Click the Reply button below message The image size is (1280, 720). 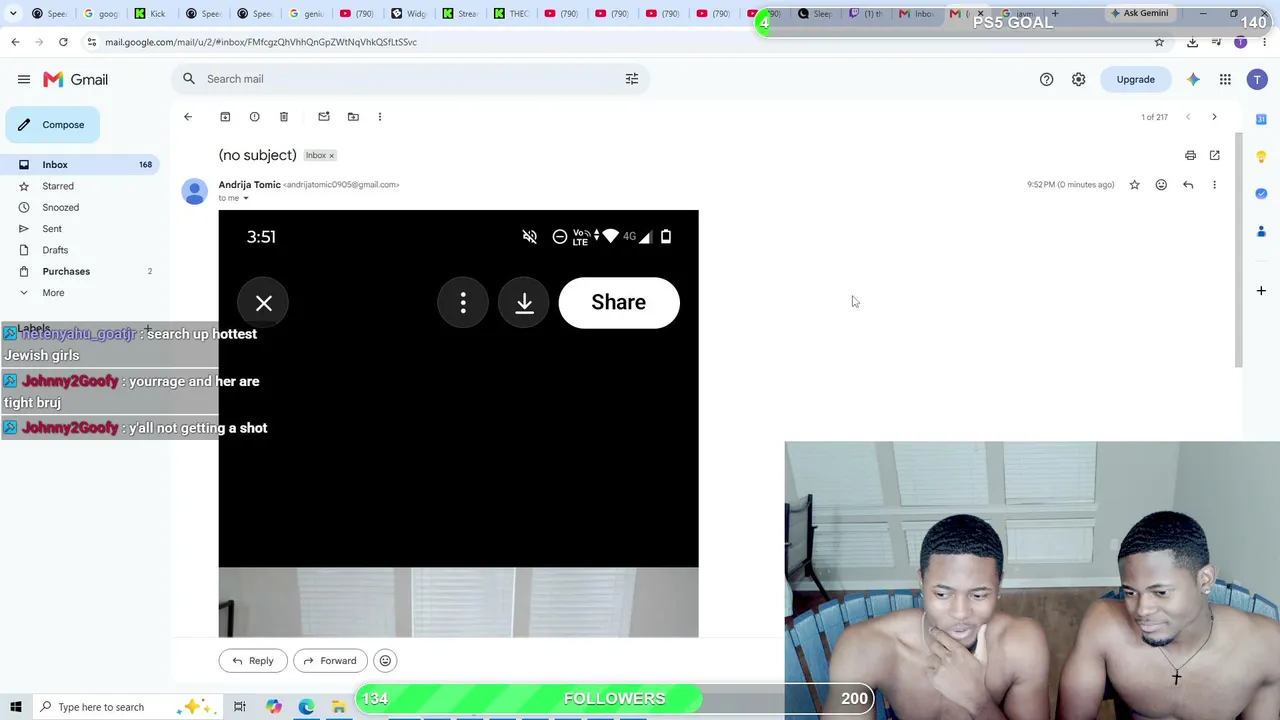tap(253, 661)
